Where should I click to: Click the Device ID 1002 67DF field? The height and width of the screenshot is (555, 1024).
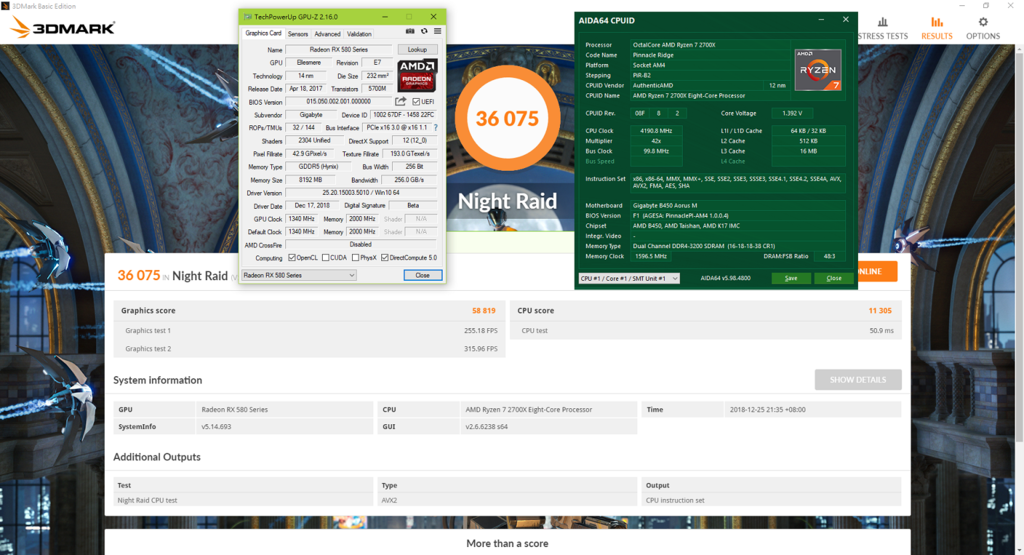coord(404,115)
